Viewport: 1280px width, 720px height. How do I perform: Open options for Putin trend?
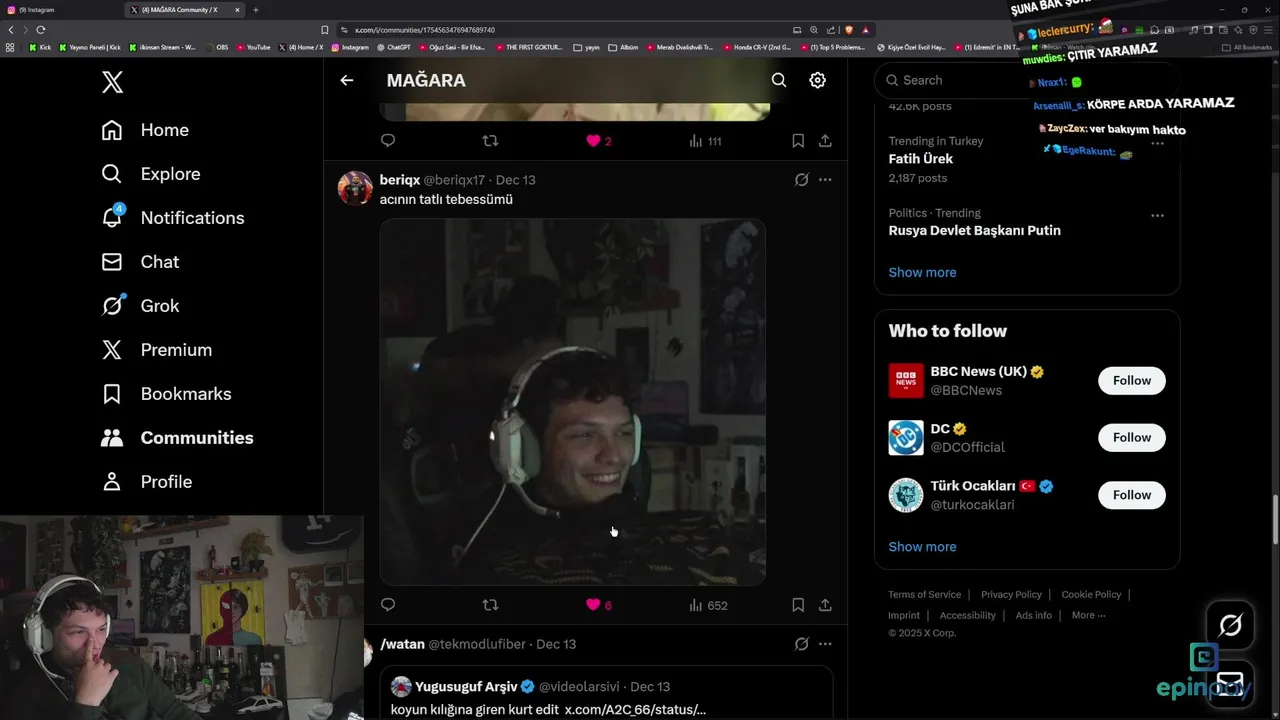[1157, 215]
